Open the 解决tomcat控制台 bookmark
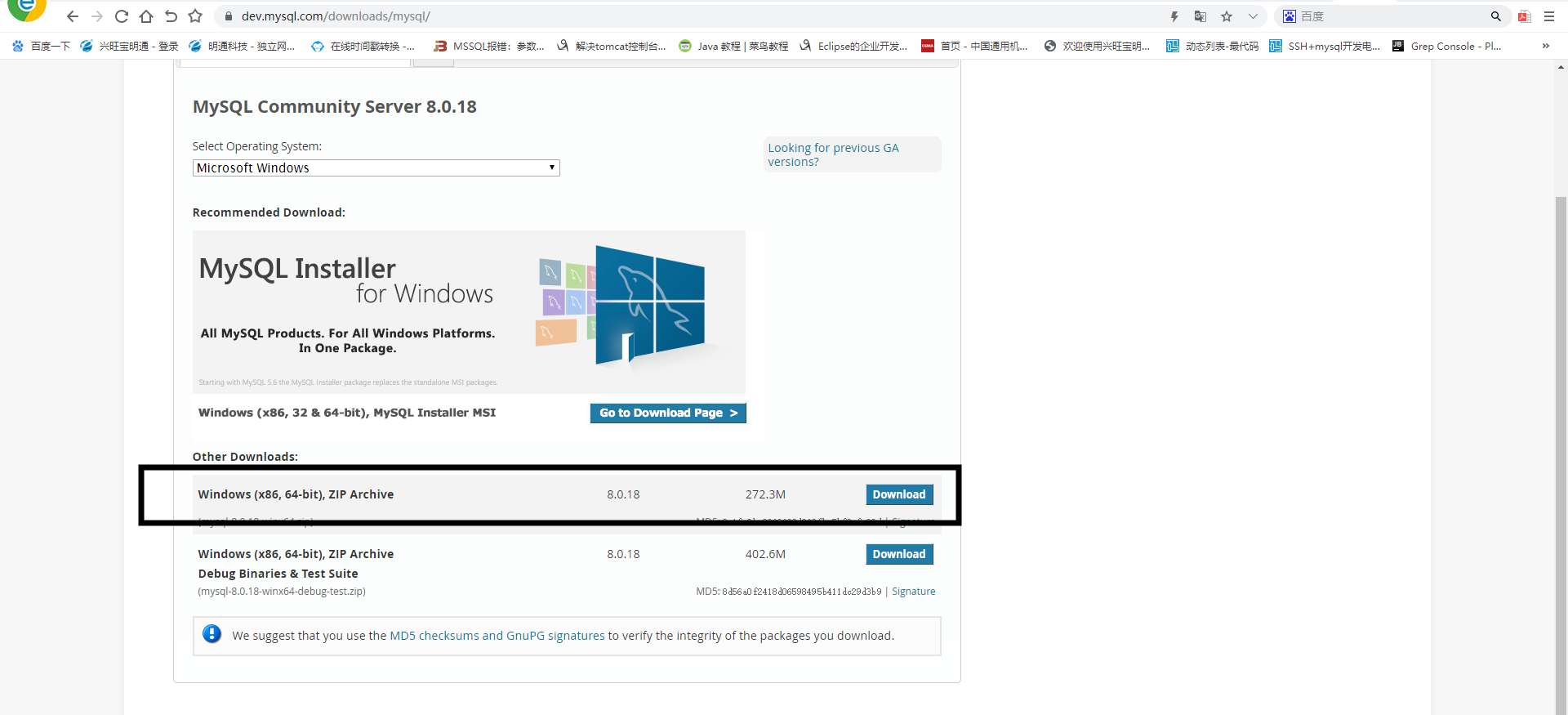The height and width of the screenshot is (715, 1568). tap(611, 46)
